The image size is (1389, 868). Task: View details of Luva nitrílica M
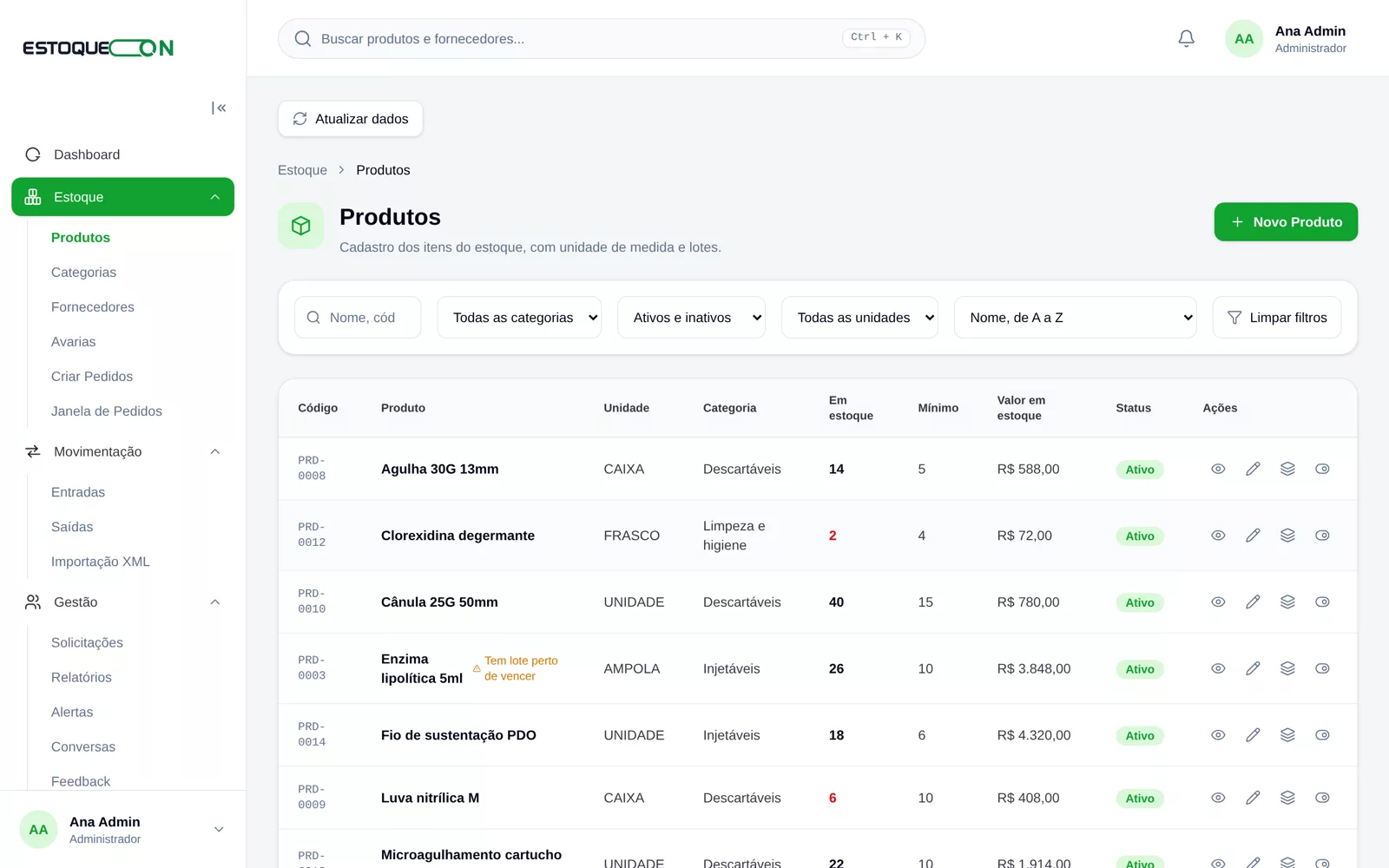[x=1218, y=798]
